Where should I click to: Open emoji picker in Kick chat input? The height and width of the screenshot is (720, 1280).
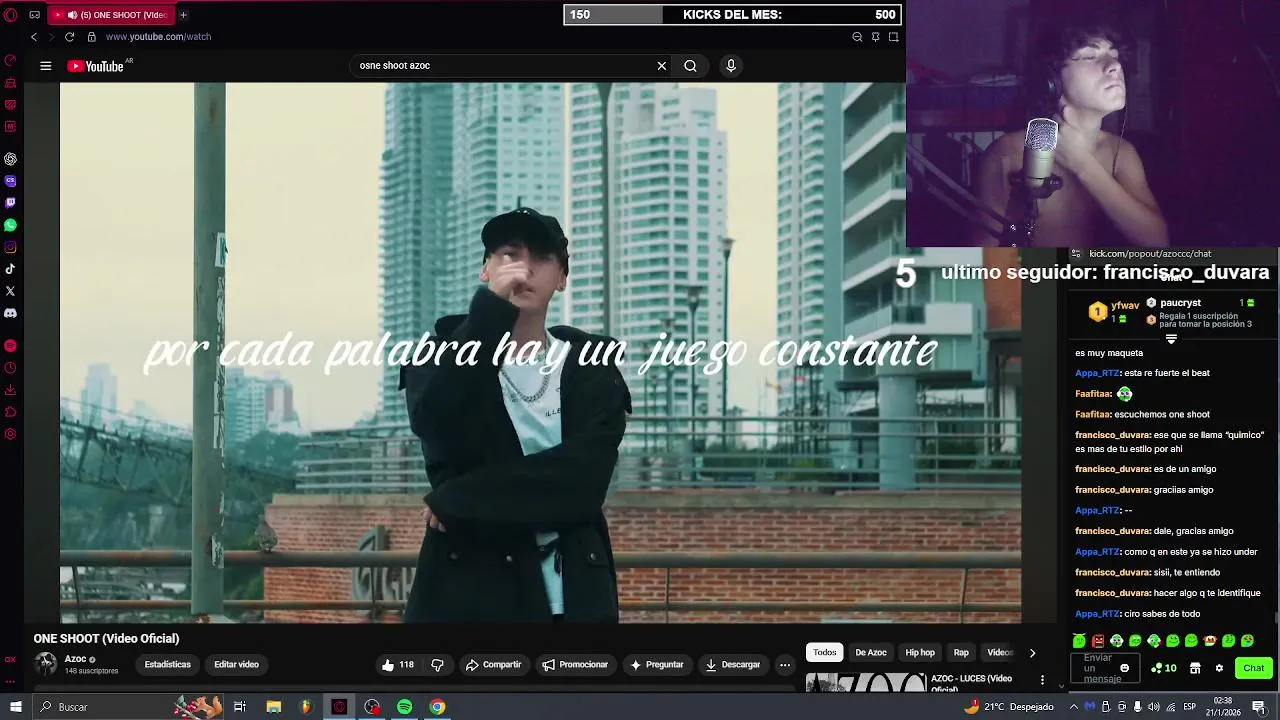(x=1124, y=668)
